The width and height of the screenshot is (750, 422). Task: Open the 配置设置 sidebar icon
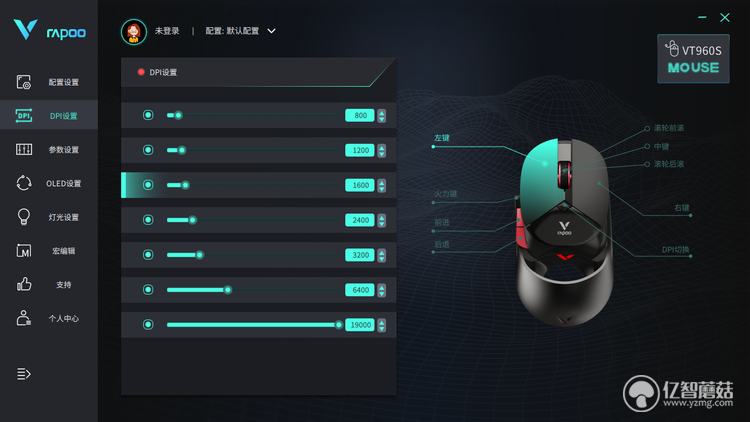coord(24,82)
